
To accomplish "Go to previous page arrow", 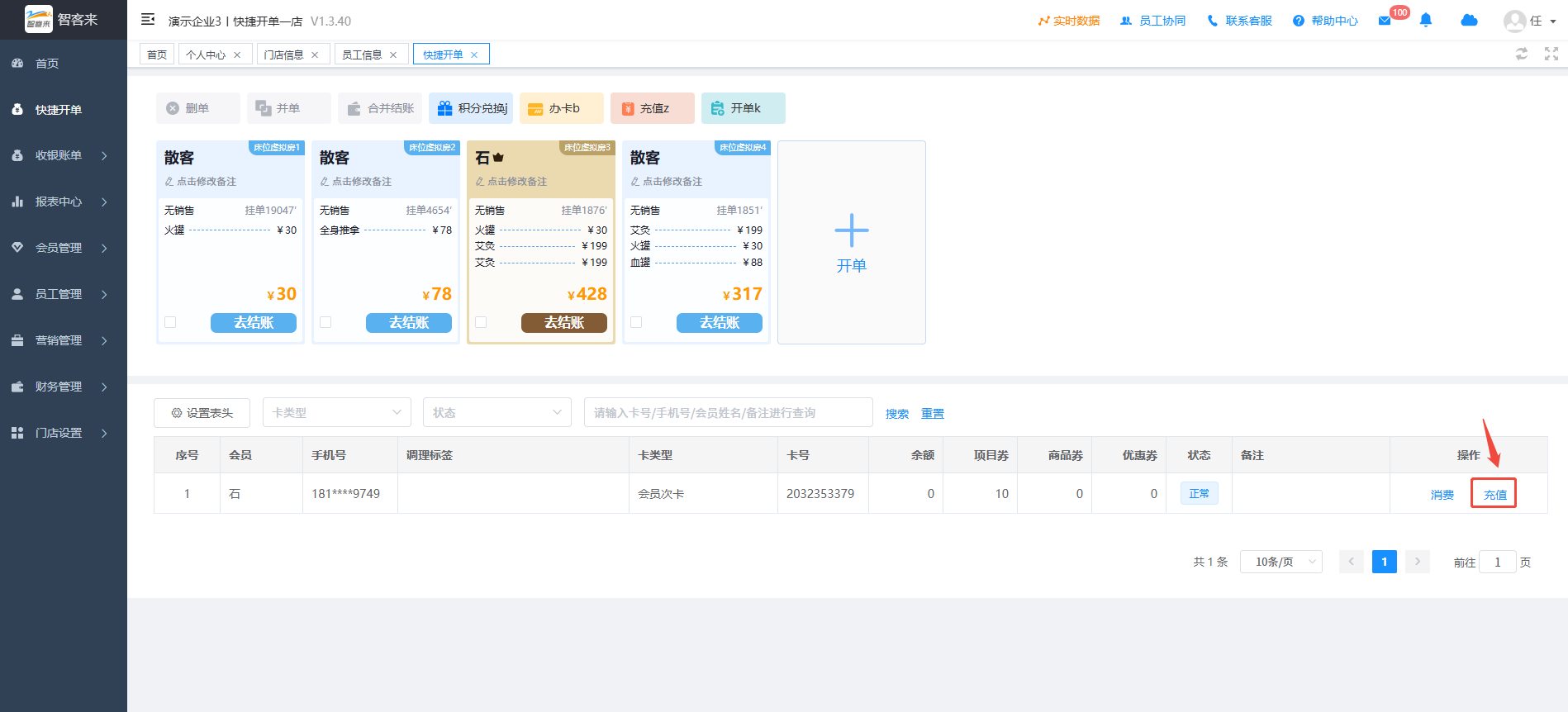I will pyautogui.click(x=1352, y=562).
